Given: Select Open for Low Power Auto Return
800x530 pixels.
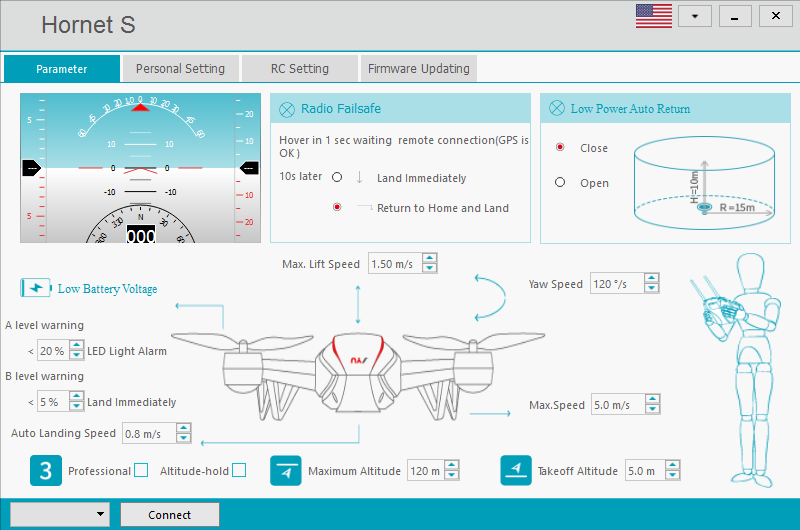Looking at the screenshot, I should (x=560, y=183).
